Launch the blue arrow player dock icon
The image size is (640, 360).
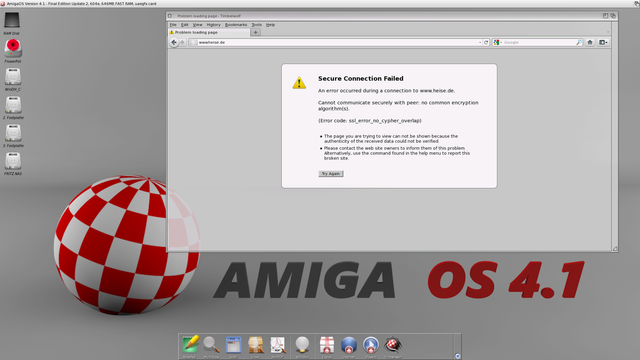click(x=371, y=345)
